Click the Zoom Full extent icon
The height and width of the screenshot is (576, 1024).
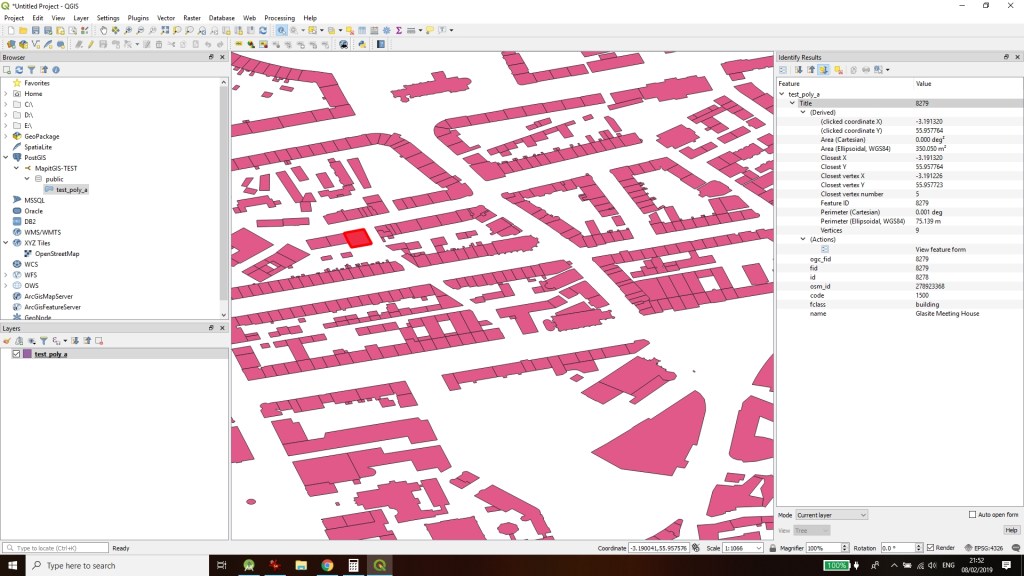[x=165, y=30]
